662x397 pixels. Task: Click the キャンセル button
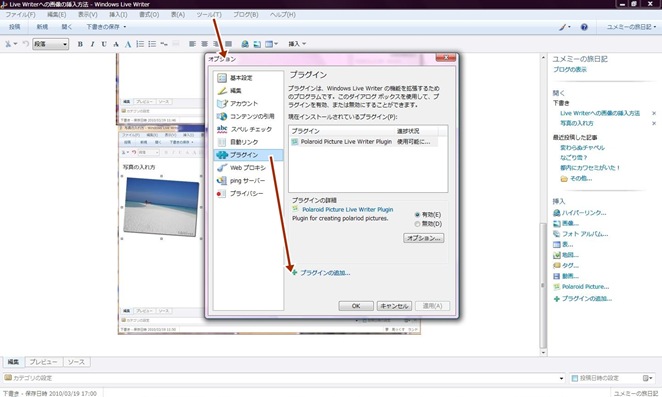click(x=394, y=306)
